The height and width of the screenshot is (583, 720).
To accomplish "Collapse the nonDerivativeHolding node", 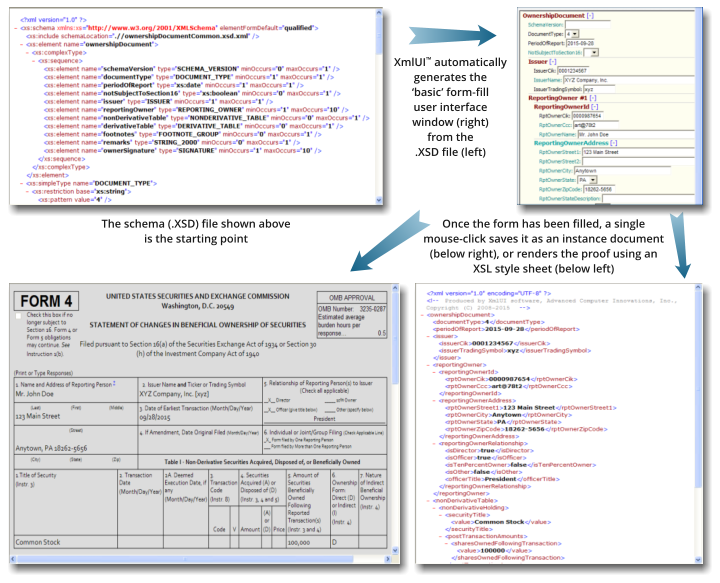I will coord(434,508).
